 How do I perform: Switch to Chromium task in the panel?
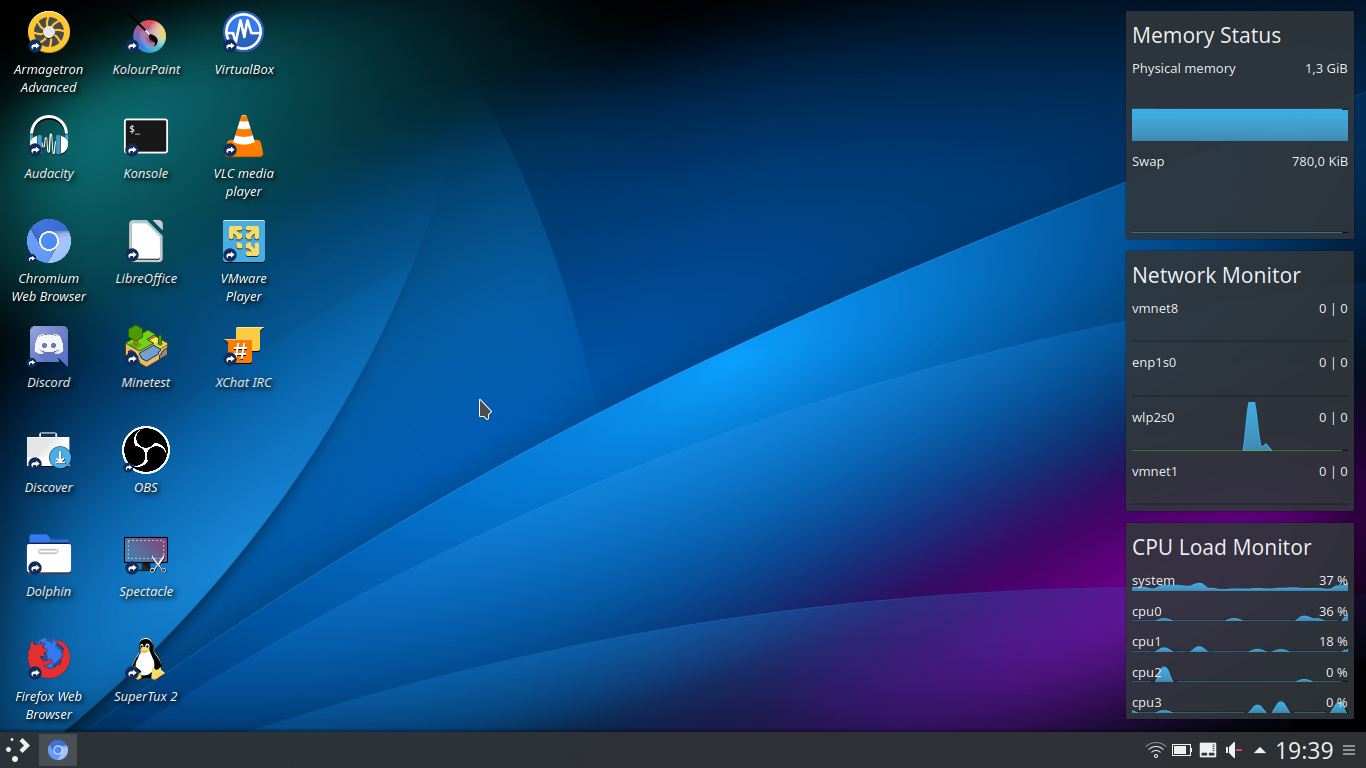click(58, 750)
